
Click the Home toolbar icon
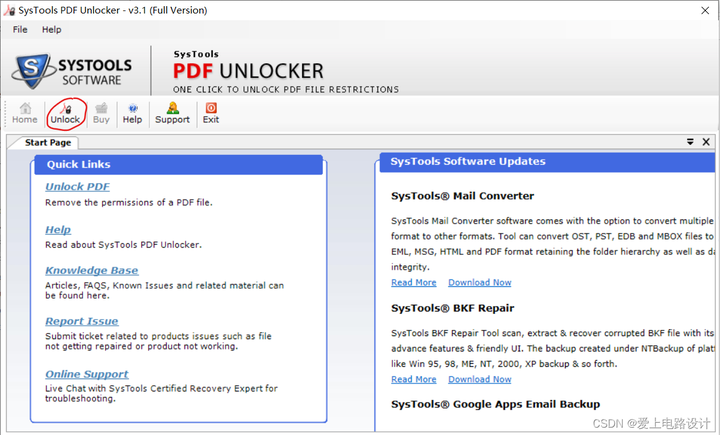tap(25, 113)
